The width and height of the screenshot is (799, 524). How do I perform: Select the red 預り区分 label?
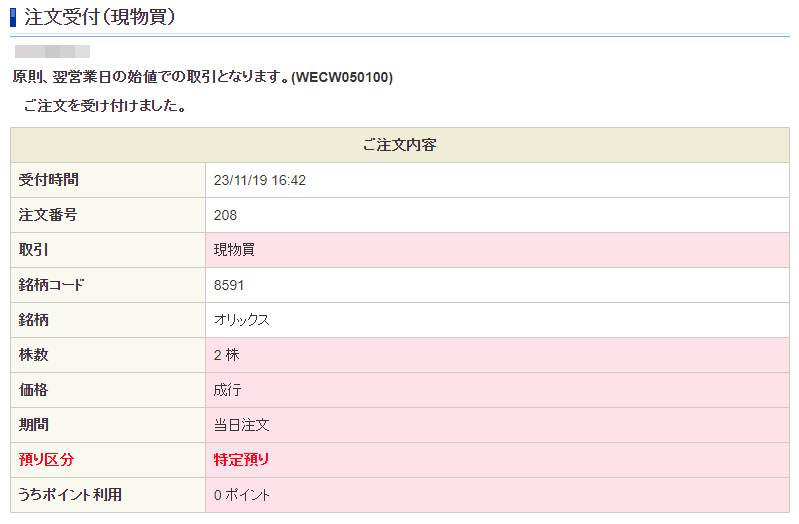[47, 460]
